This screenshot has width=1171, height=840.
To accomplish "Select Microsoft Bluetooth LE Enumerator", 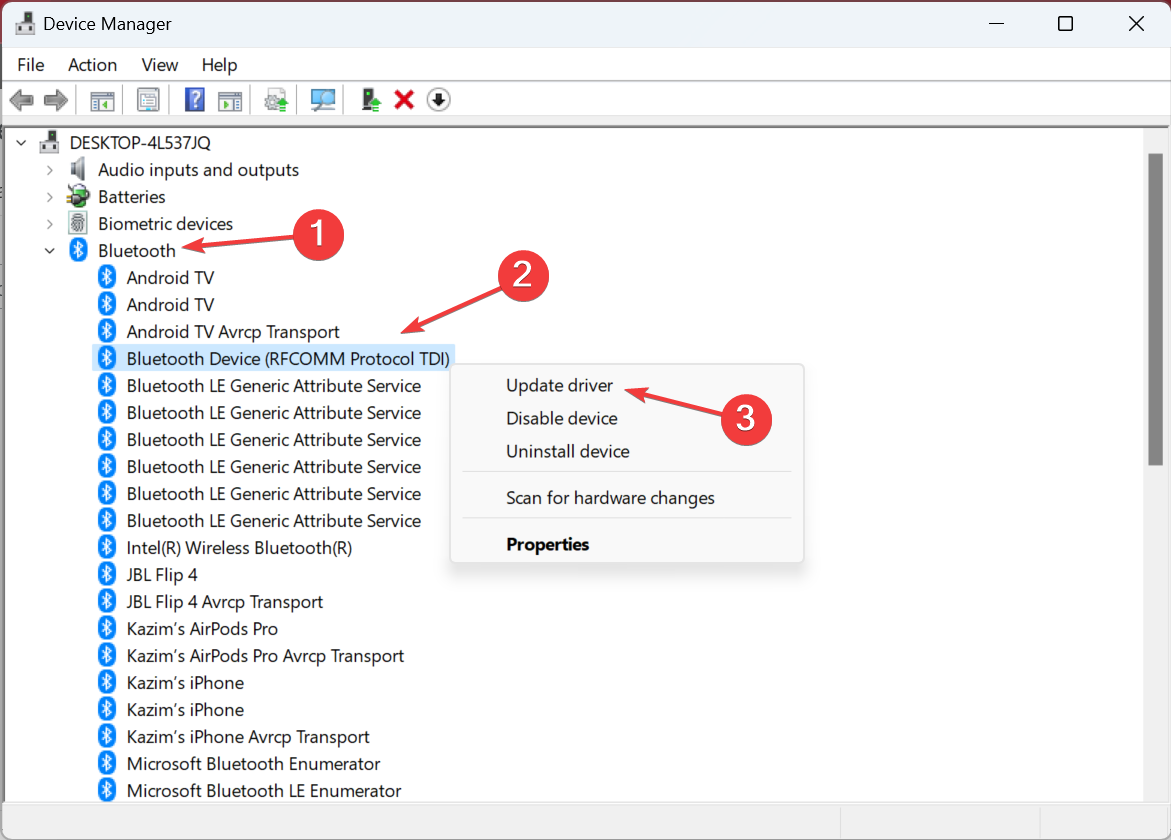I will (x=264, y=790).
